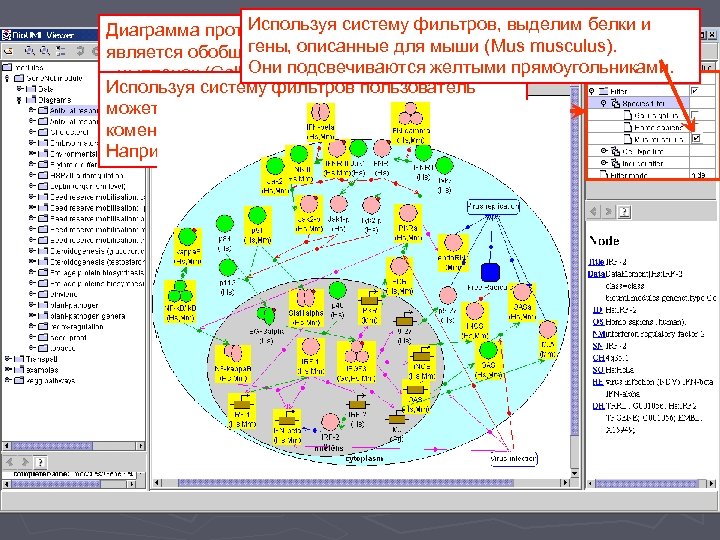Select the ISGF3 complex node
Screen dimensions: 720x540
[x=356, y=362]
